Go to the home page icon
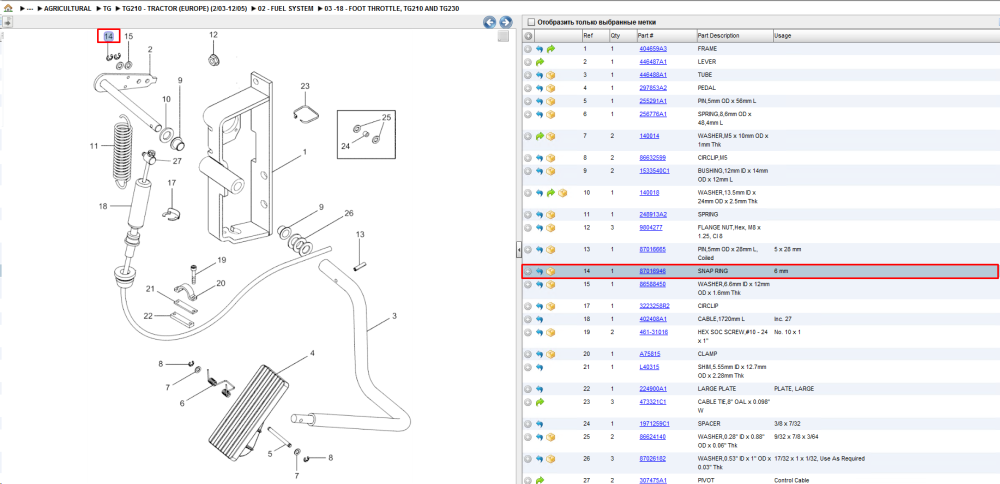The image size is (1000, 484). pyautogui.click(x=8, y=9)
